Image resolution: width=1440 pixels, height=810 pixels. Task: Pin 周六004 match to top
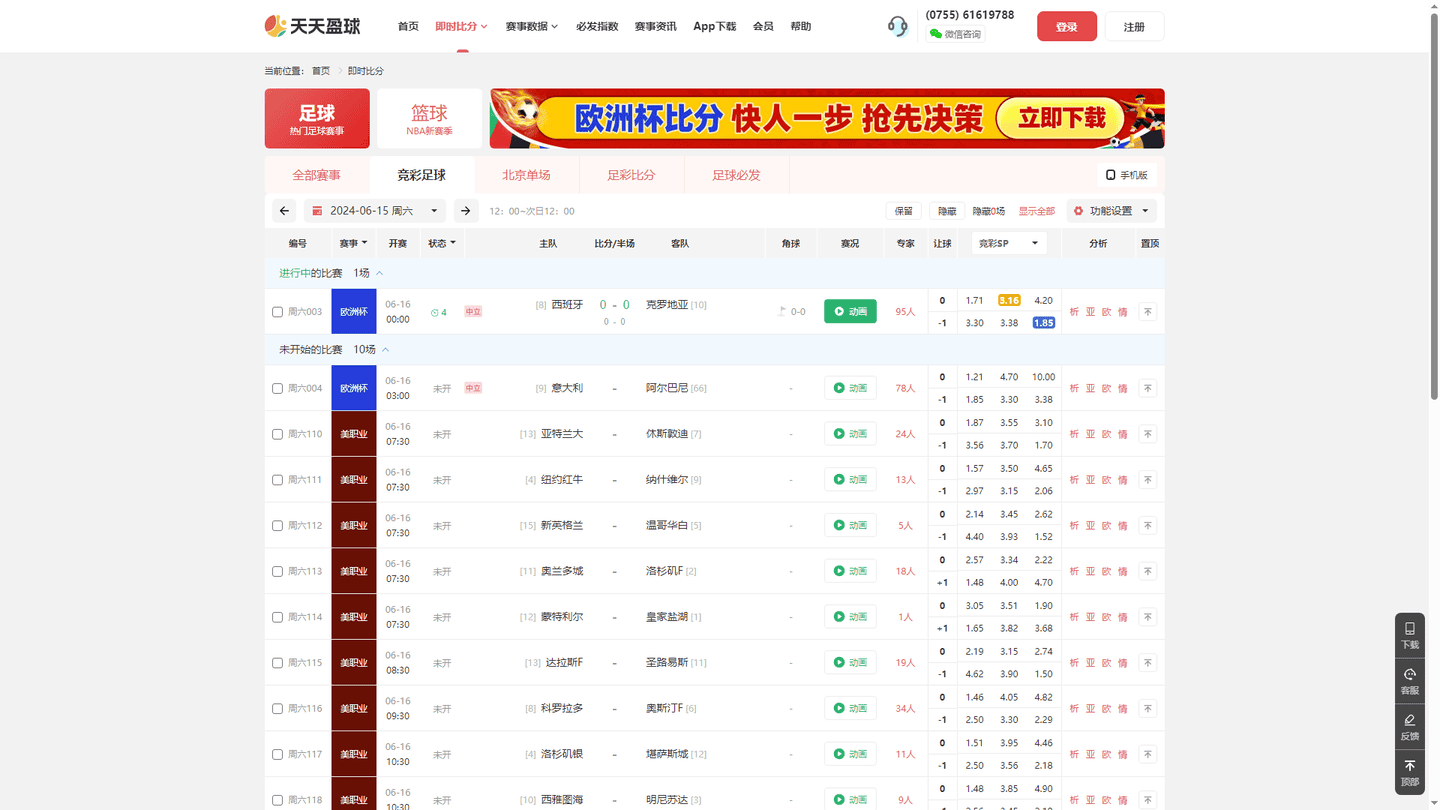click(x=1148, y=388)
